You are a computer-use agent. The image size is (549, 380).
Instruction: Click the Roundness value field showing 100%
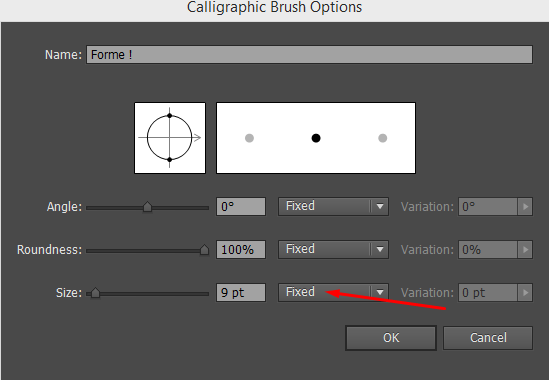click(x=241, y=250)
